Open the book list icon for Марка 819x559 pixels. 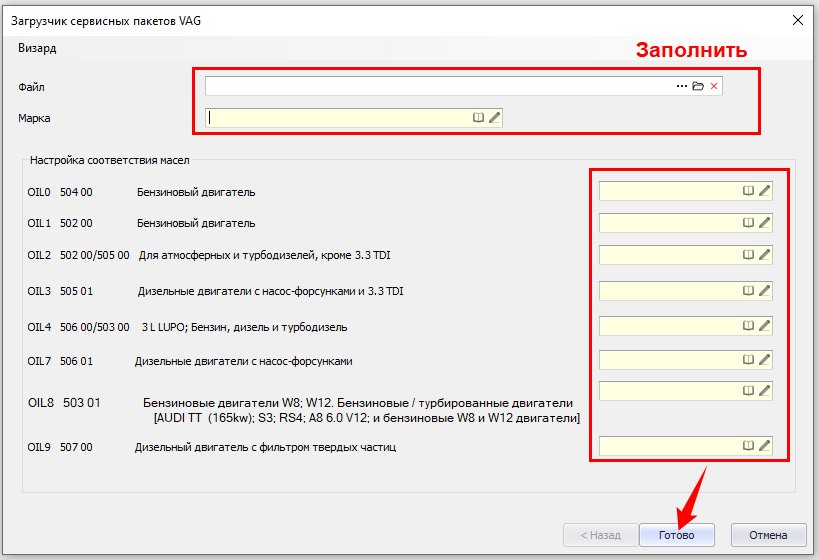coord(479,118)
